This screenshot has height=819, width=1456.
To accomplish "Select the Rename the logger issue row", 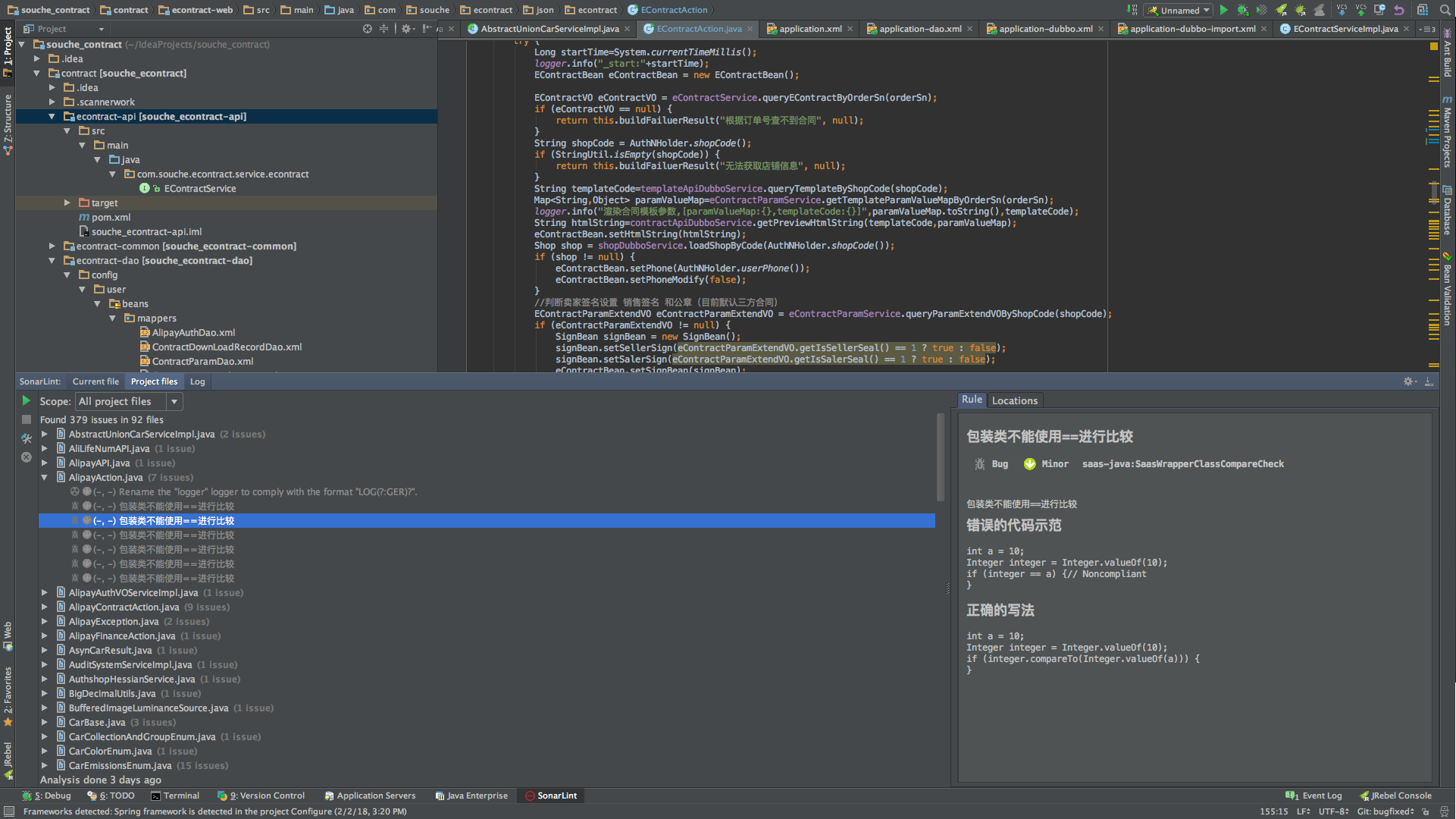I will [x=487, y=492].
